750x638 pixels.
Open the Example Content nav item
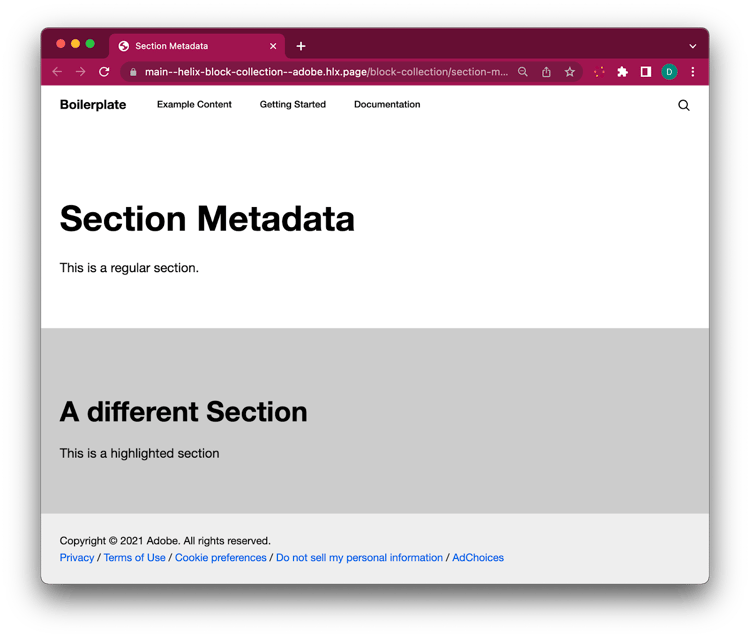194,105
